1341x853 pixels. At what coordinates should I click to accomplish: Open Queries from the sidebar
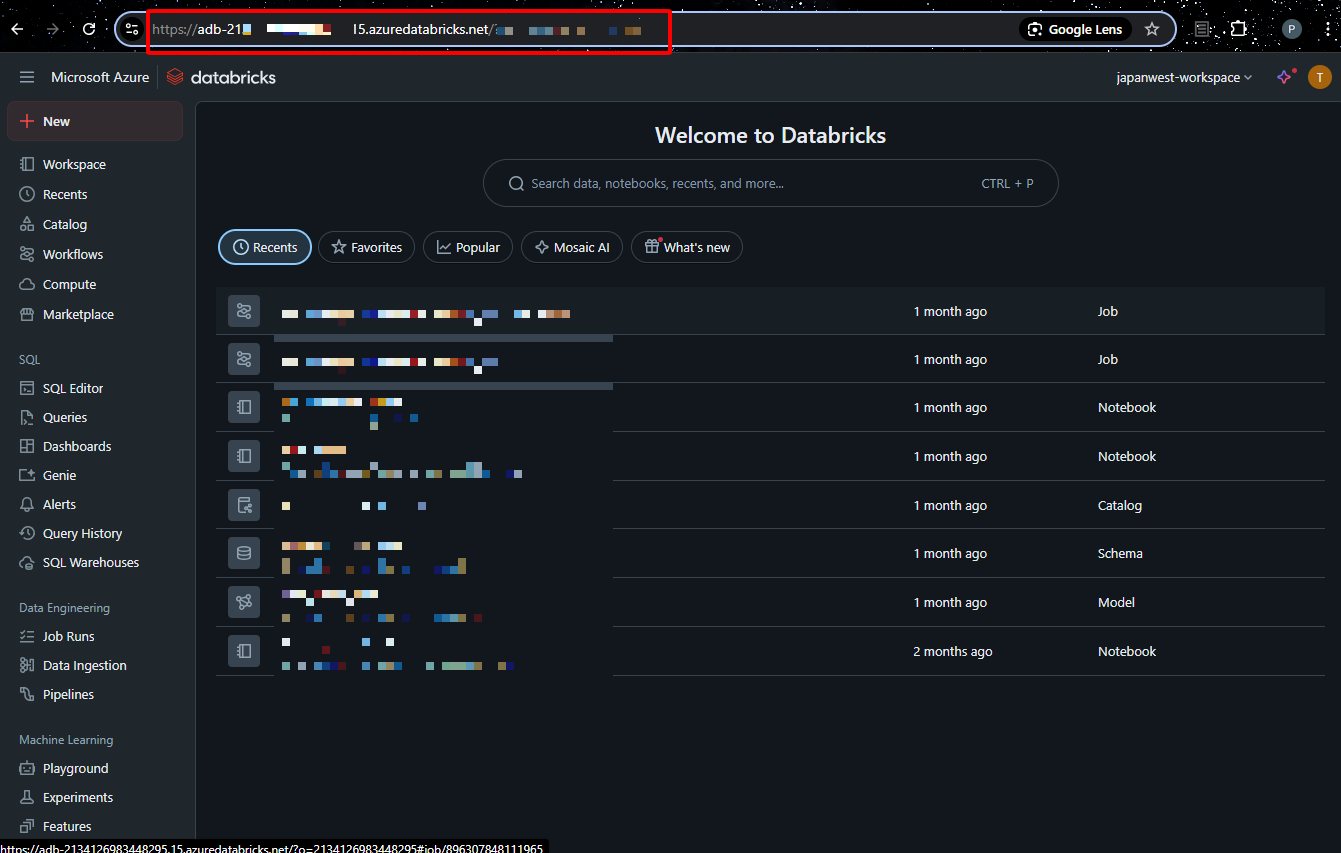point(65,417)
